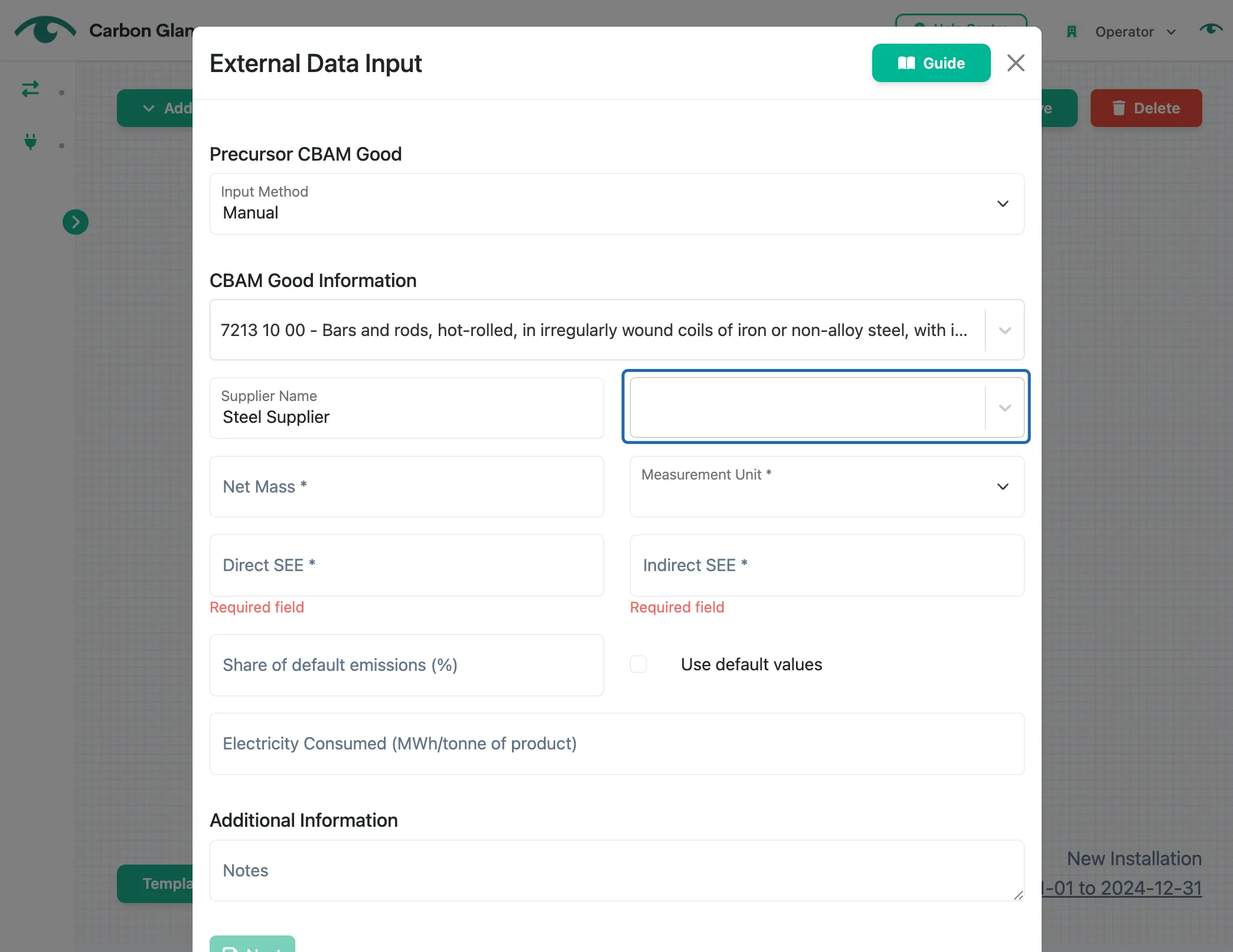This screenshot has height=952, width=1233.
Task: Open the Guide button with book icon
Action: [931, 63]
